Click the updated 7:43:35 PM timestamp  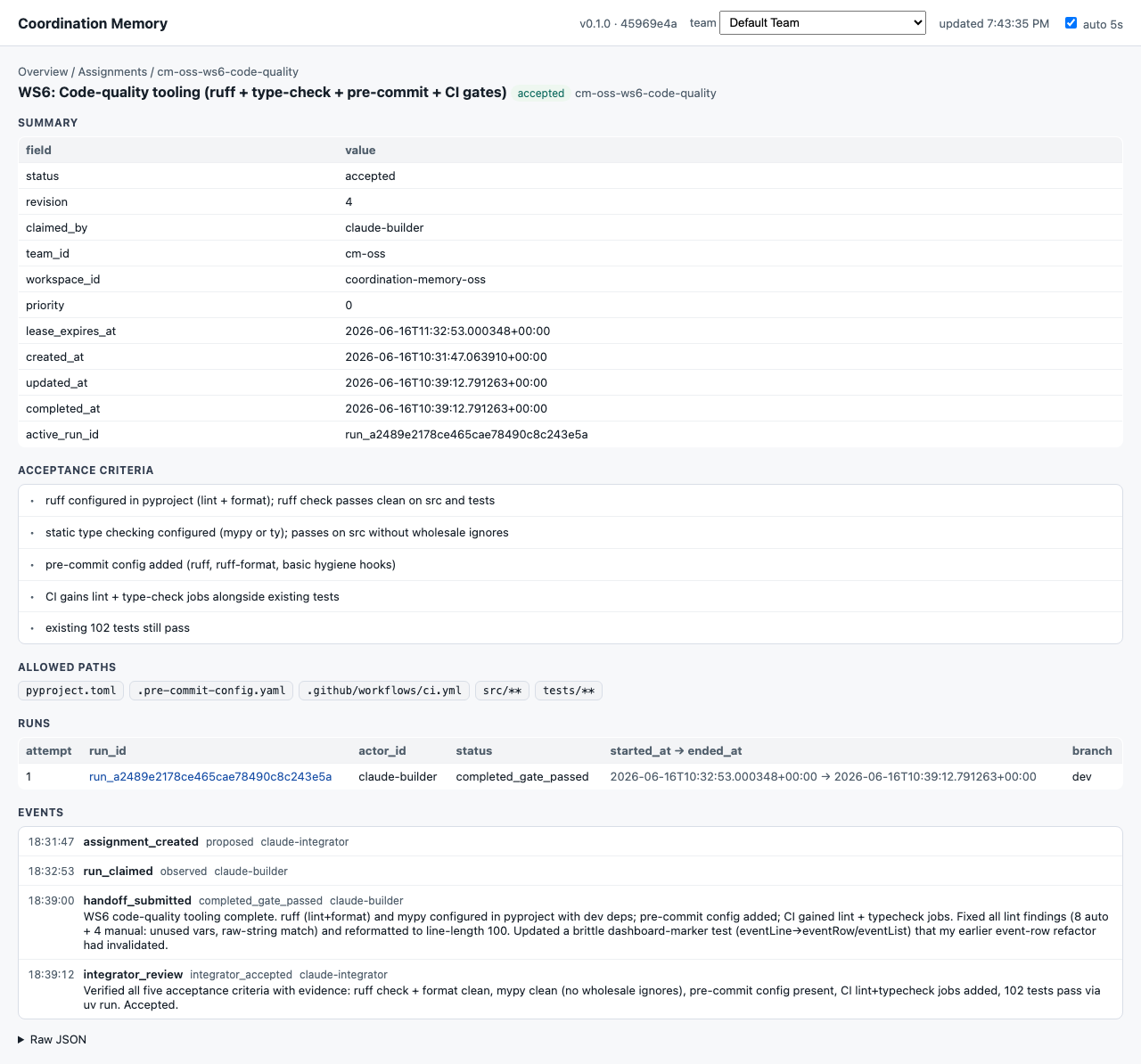tap(994, 23)
